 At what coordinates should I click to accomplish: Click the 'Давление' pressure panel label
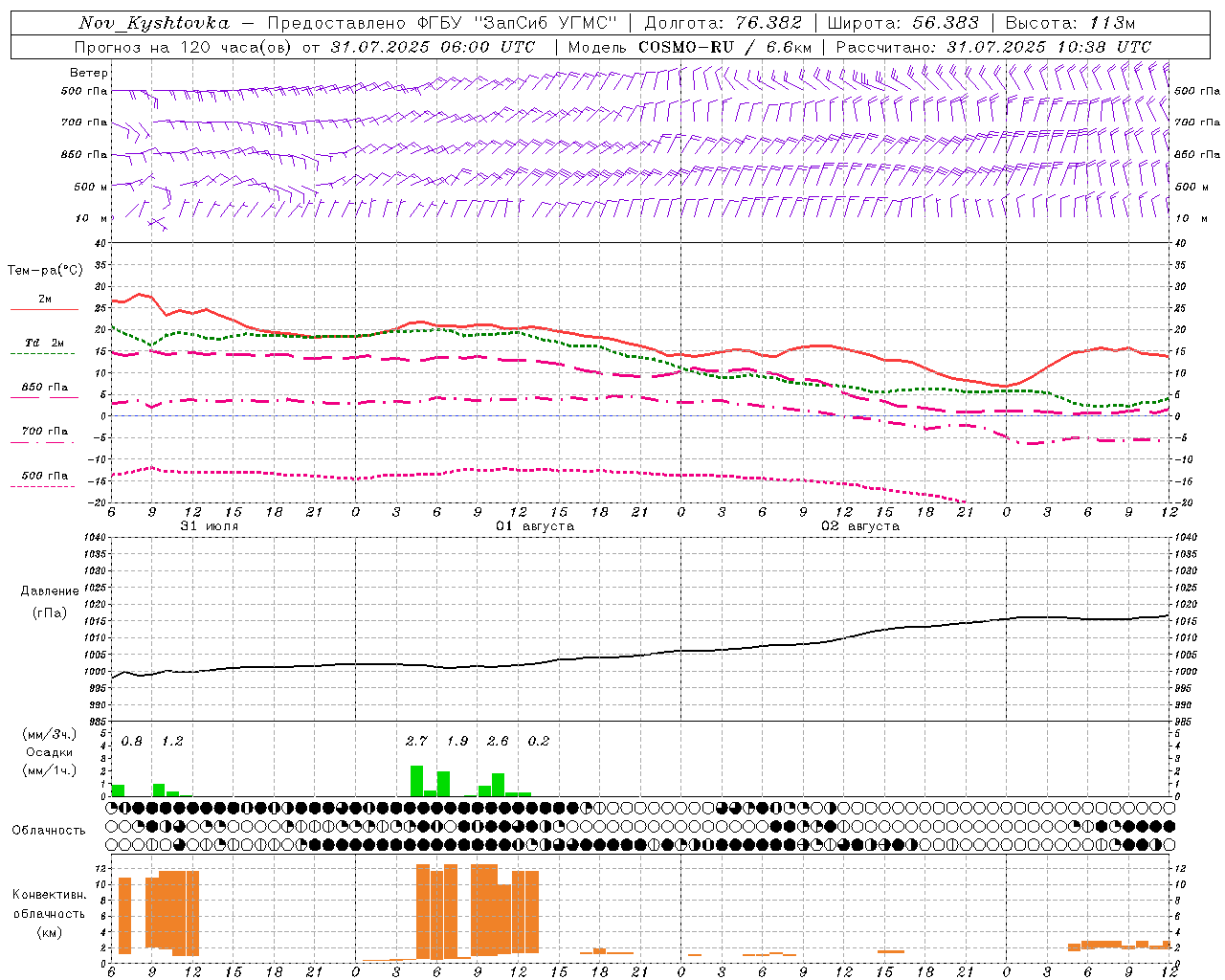click(x=50, y=591)
